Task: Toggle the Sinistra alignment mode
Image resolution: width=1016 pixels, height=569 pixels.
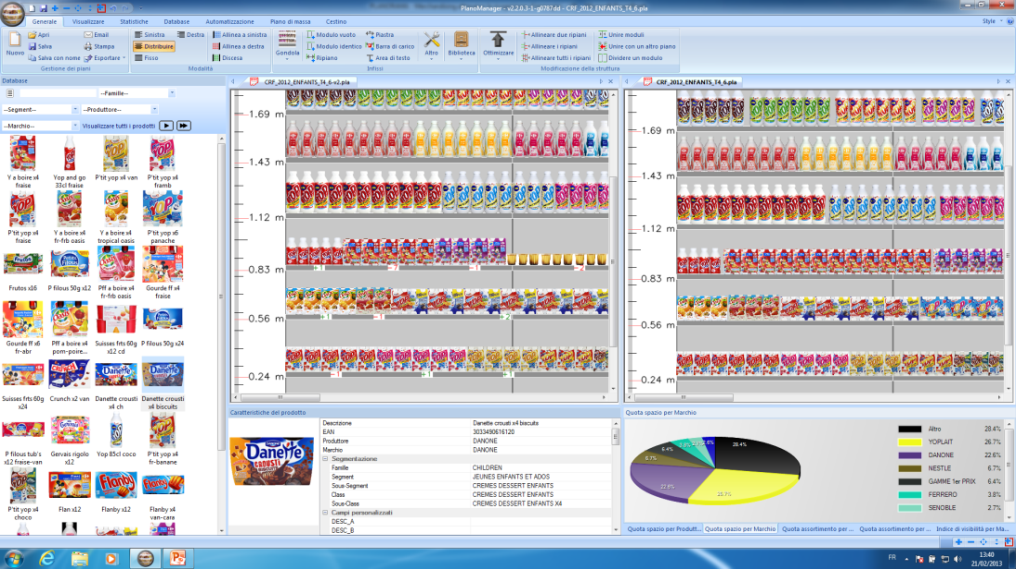Action: [x=150, y=34]
